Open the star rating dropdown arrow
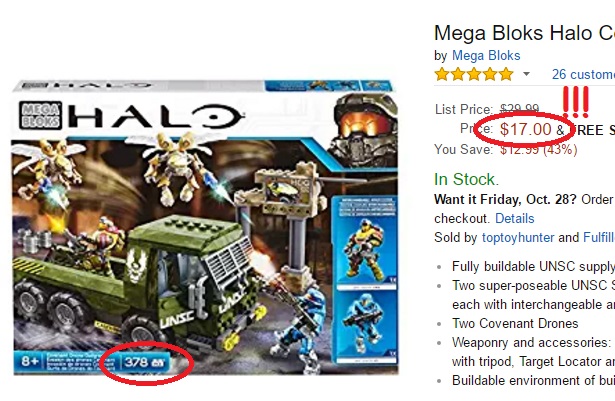The image size is (615, 401). point(526,74)
